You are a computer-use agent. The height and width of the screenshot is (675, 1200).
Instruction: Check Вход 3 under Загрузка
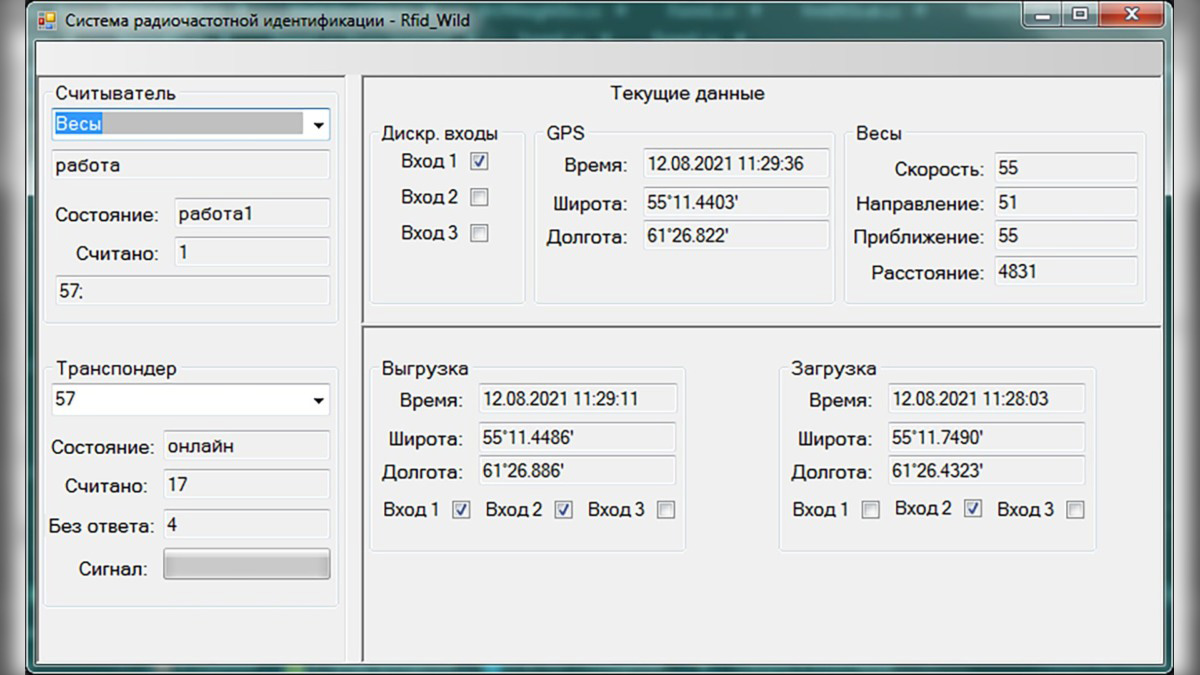tap(1075, 510)
